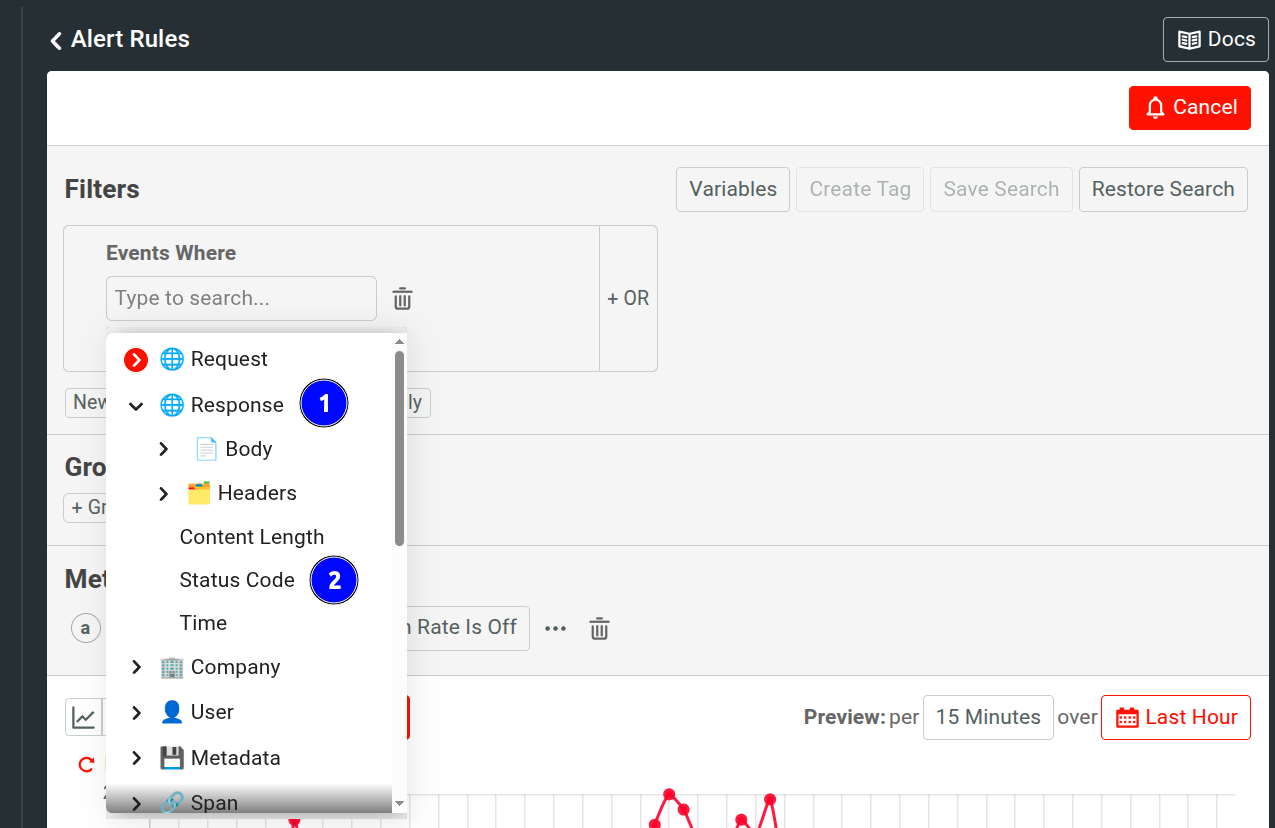Open the Docs page
Image resolution: width=1275 pixels, height=828 pixels.
[x=1215, y=39]
